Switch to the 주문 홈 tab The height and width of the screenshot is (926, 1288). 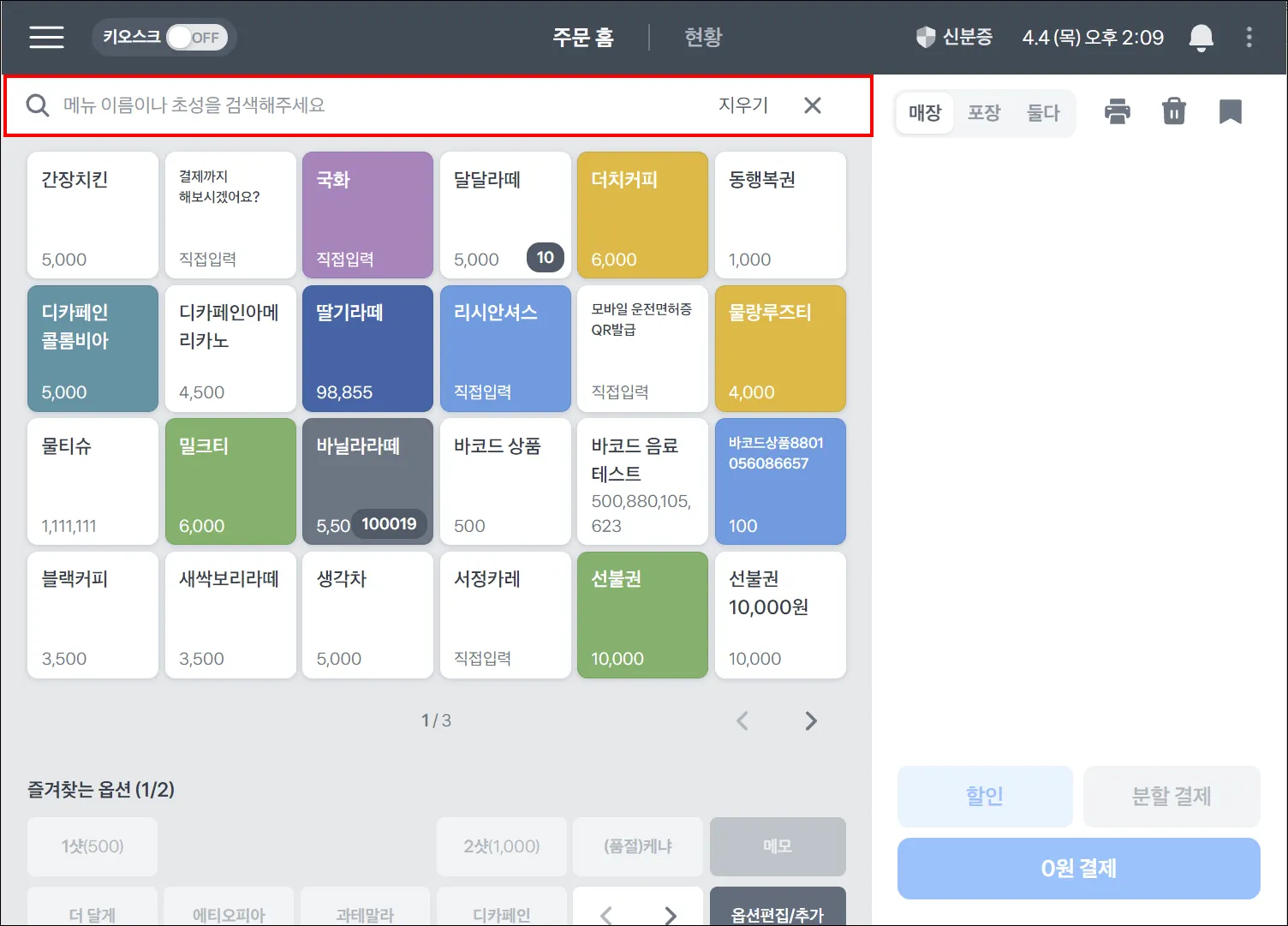coord(583,37)
